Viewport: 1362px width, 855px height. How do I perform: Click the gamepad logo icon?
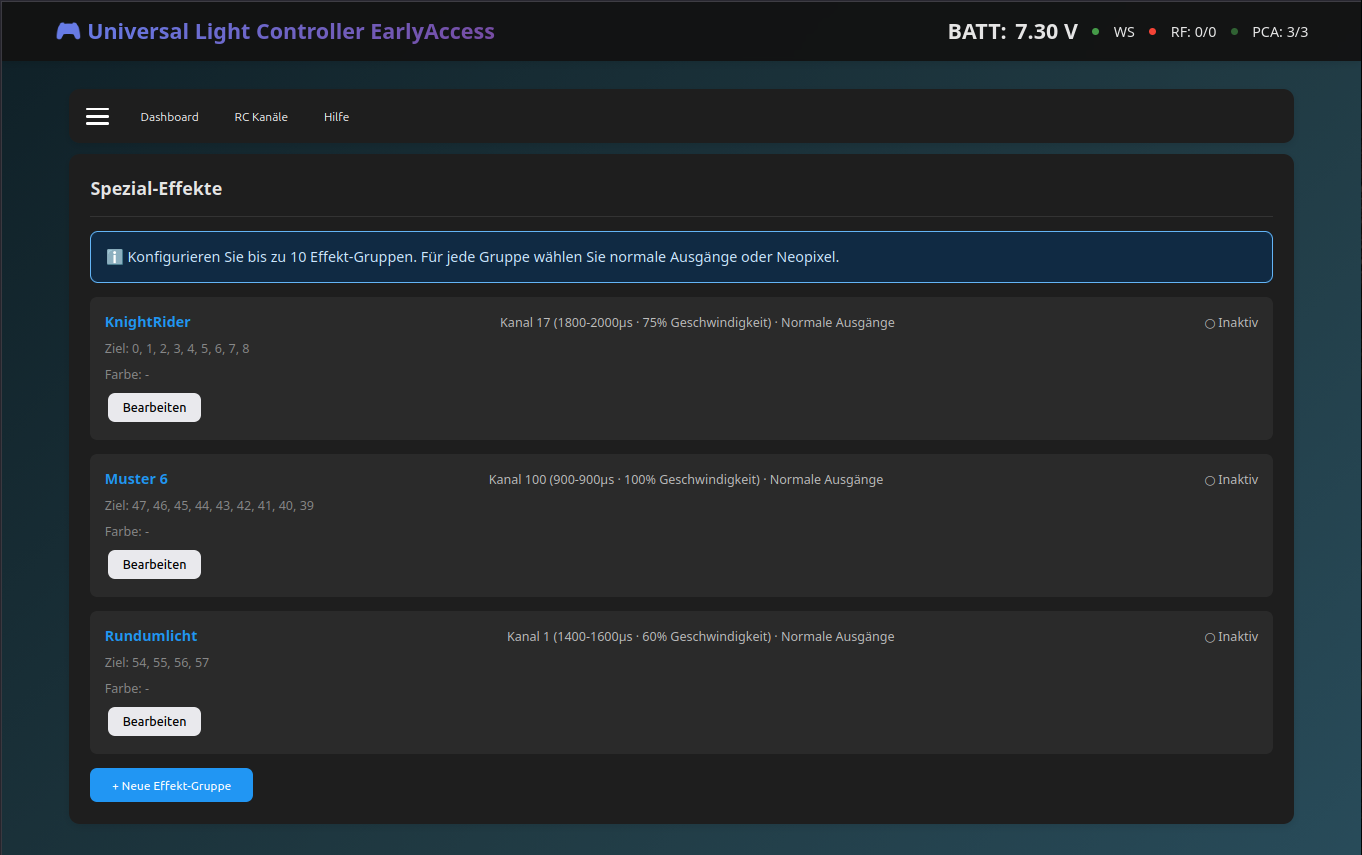point(68,32)
